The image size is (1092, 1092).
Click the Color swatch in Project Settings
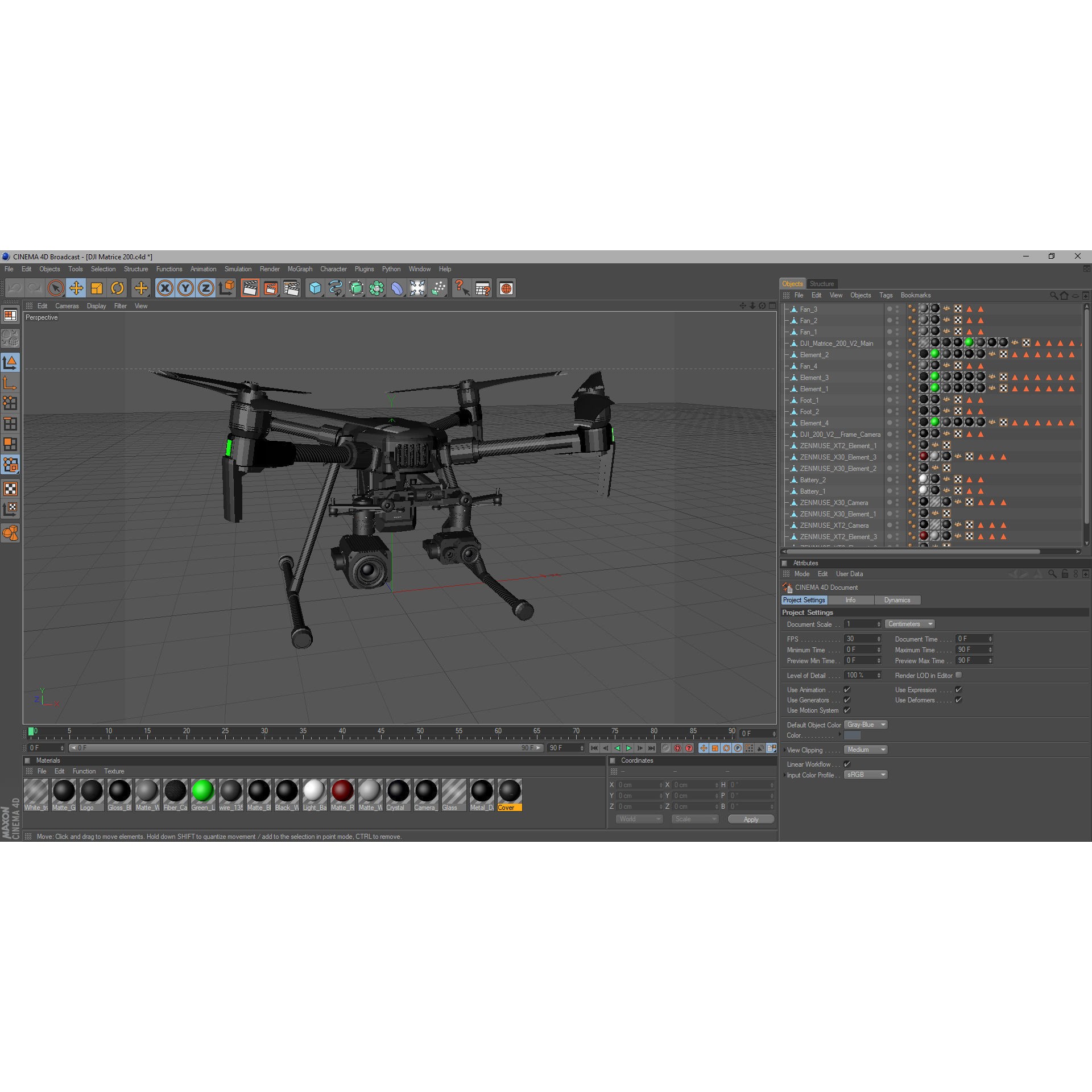point(851,735)
